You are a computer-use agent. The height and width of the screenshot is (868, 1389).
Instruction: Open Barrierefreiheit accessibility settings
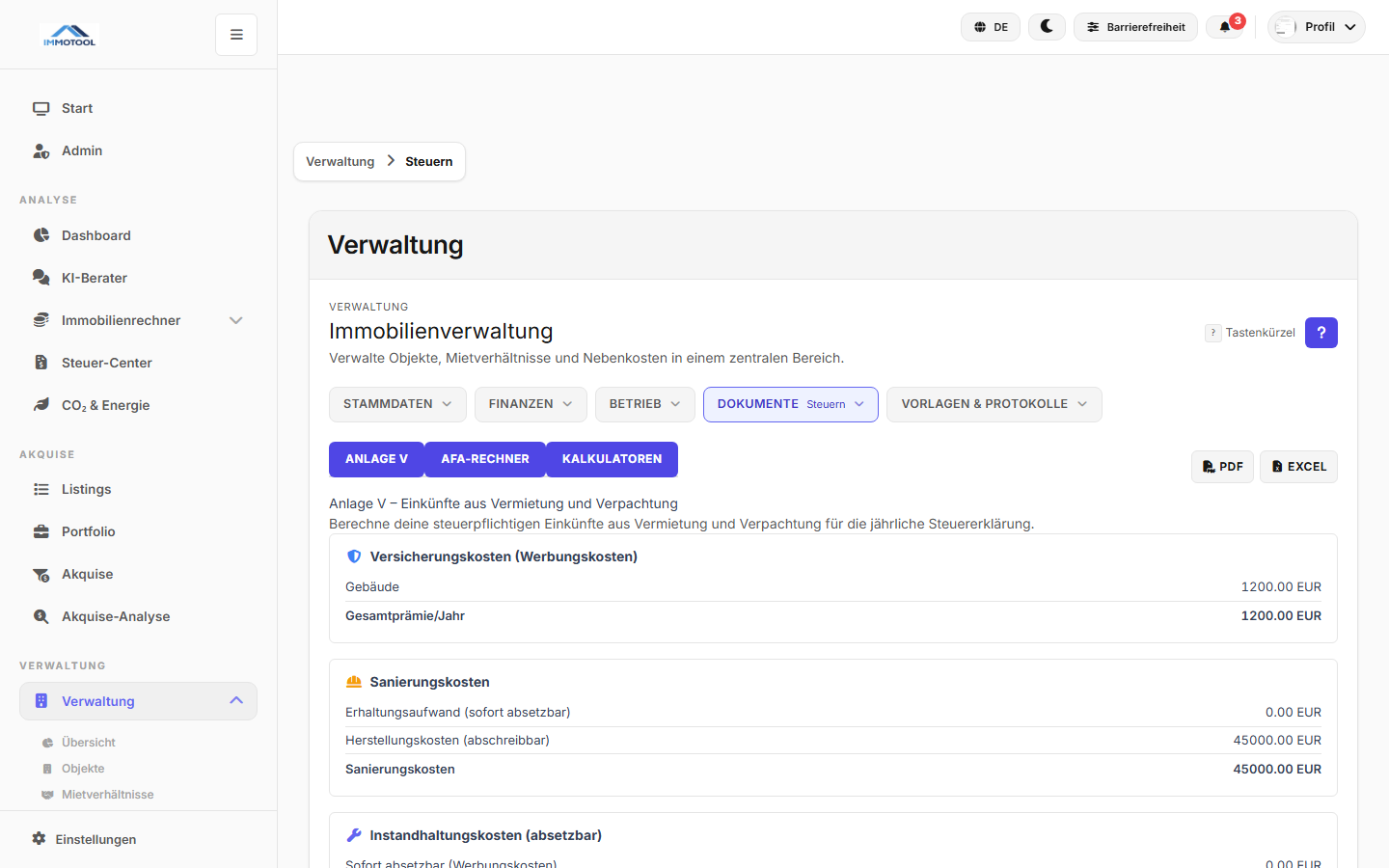pos(1135,27)
